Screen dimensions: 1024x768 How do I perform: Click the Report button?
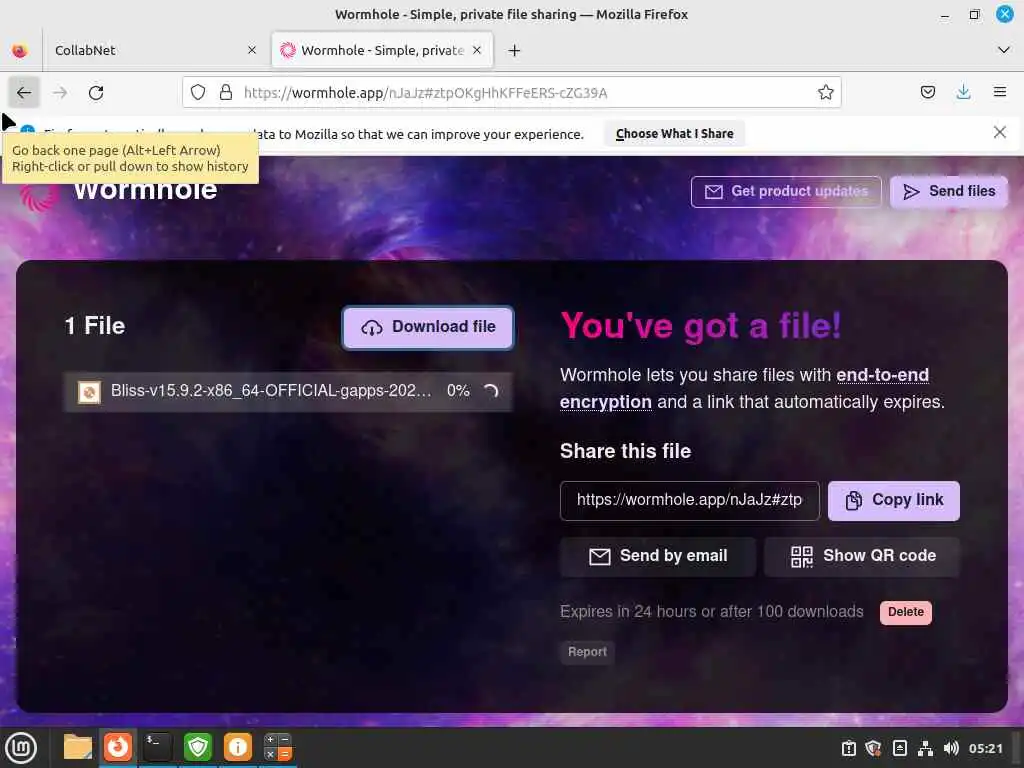pyautogui.click(x=587, y=652)
